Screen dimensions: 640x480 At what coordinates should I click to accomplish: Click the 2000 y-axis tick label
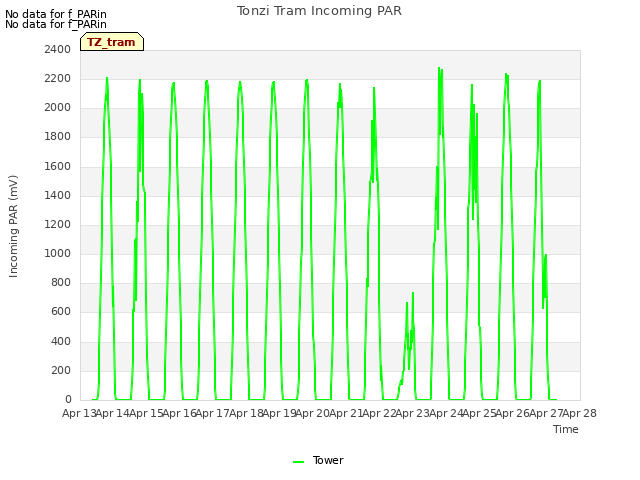(x=58, y=107)
